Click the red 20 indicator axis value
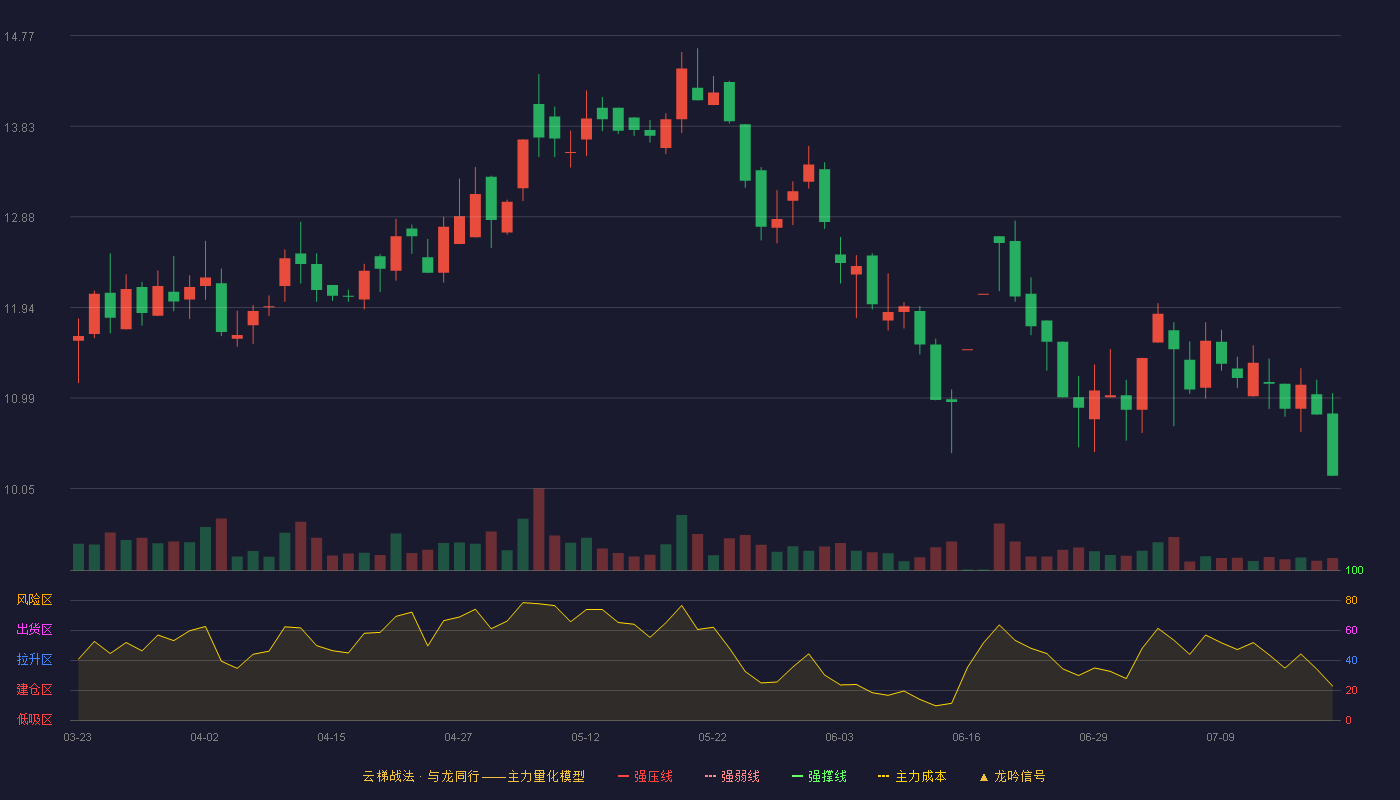 [1351, 690]
